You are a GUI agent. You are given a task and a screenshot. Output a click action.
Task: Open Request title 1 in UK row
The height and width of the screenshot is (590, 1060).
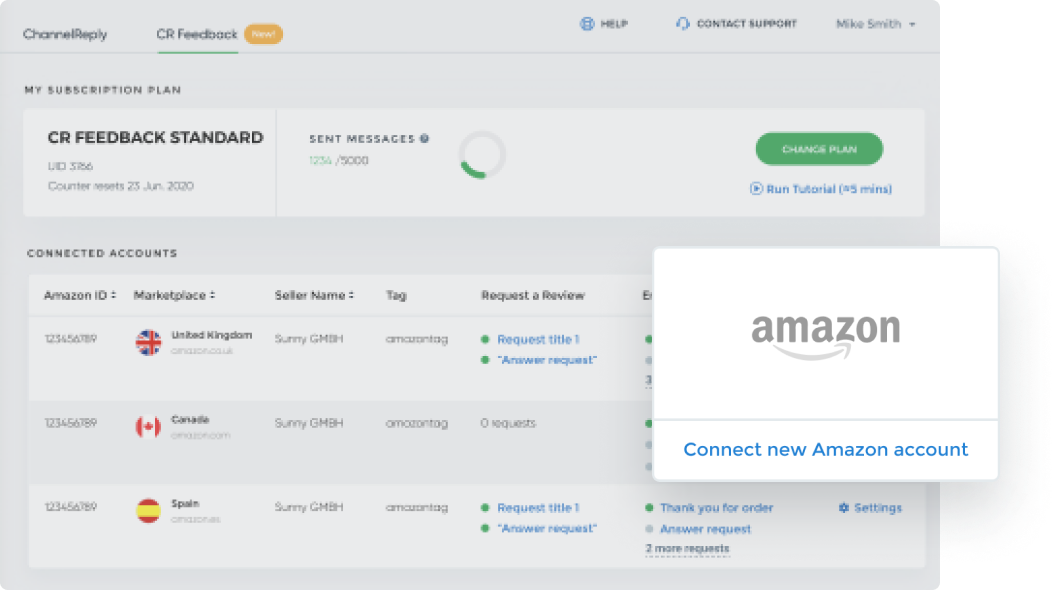(538, 339)
